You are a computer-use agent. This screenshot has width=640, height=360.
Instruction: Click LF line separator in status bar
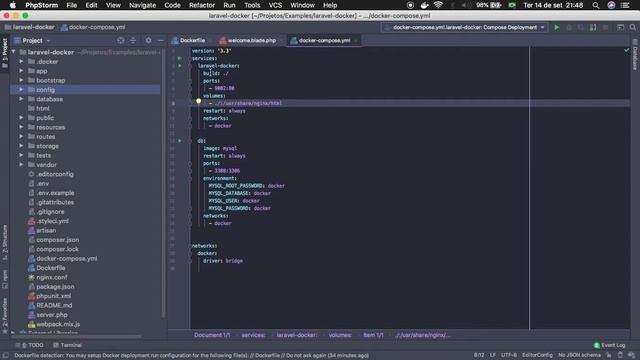pos(492,356)
